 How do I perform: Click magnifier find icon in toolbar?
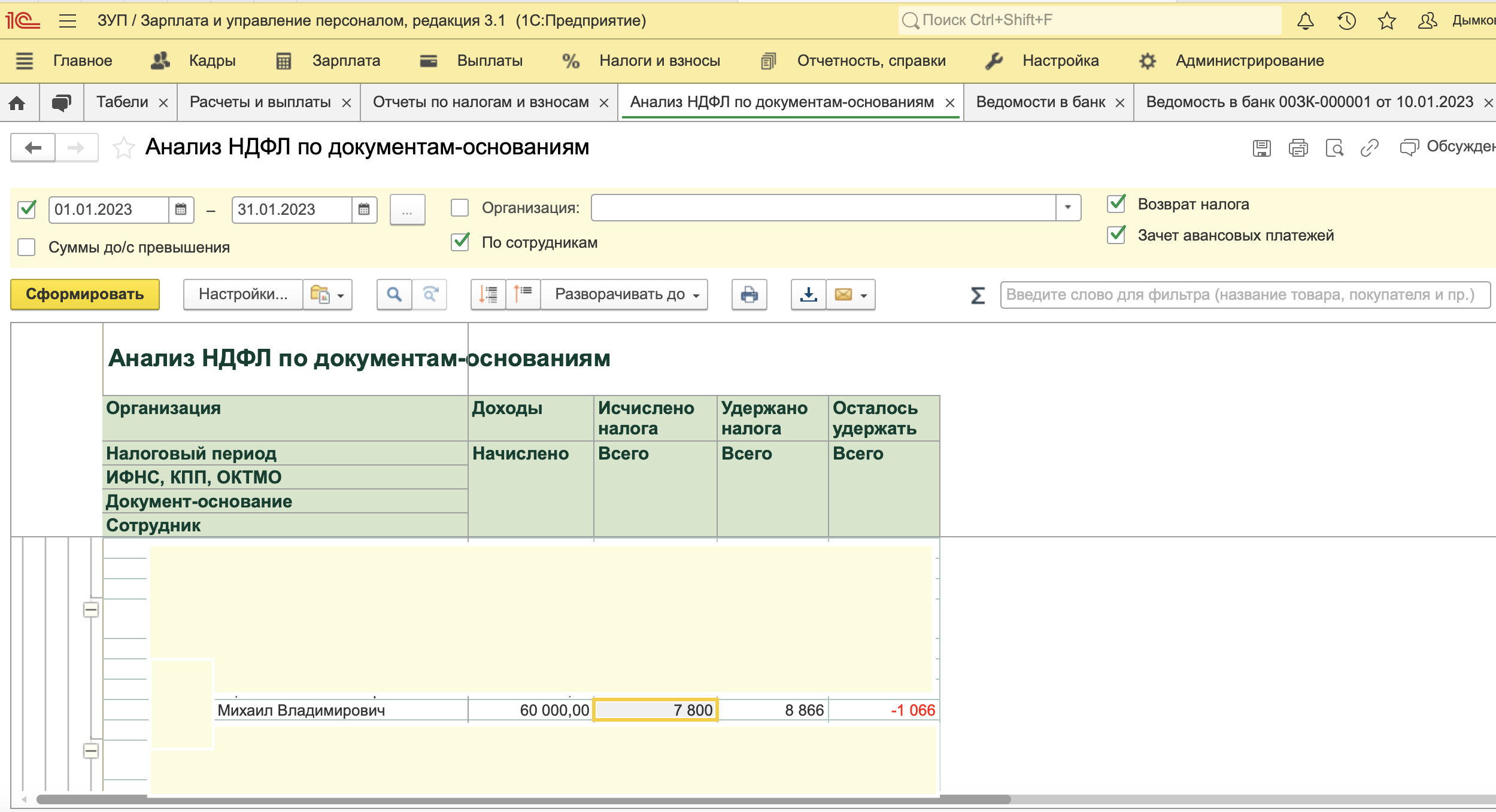[x=394, y=294]
